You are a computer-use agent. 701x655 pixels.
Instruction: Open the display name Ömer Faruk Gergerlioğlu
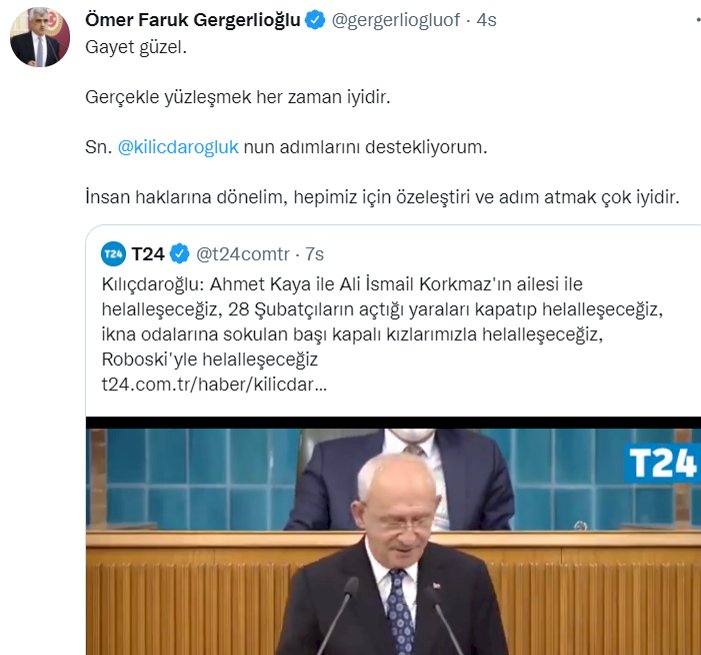193,20
